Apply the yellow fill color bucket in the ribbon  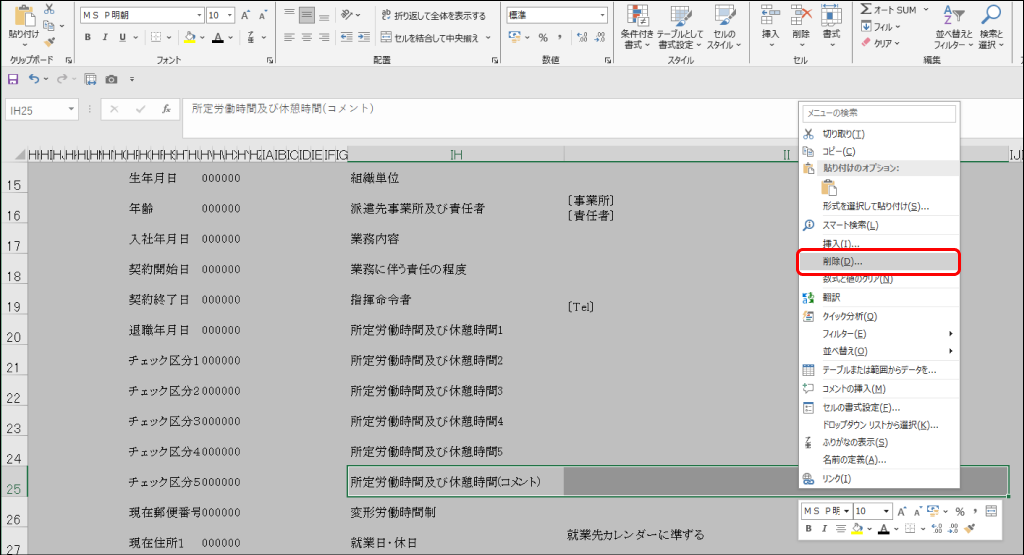190,38
